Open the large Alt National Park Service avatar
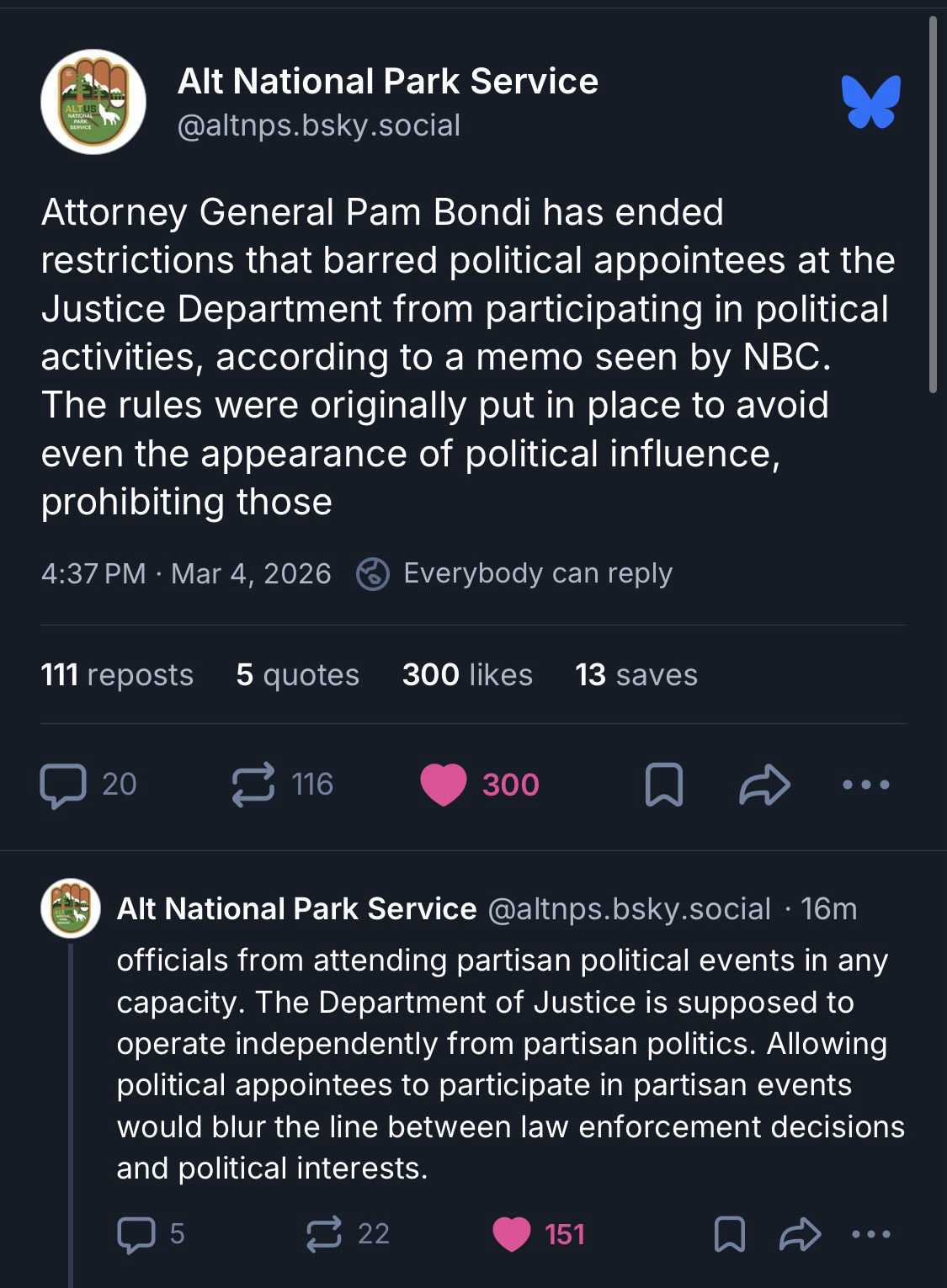The image size is (947, 1288). pos(93,102)
